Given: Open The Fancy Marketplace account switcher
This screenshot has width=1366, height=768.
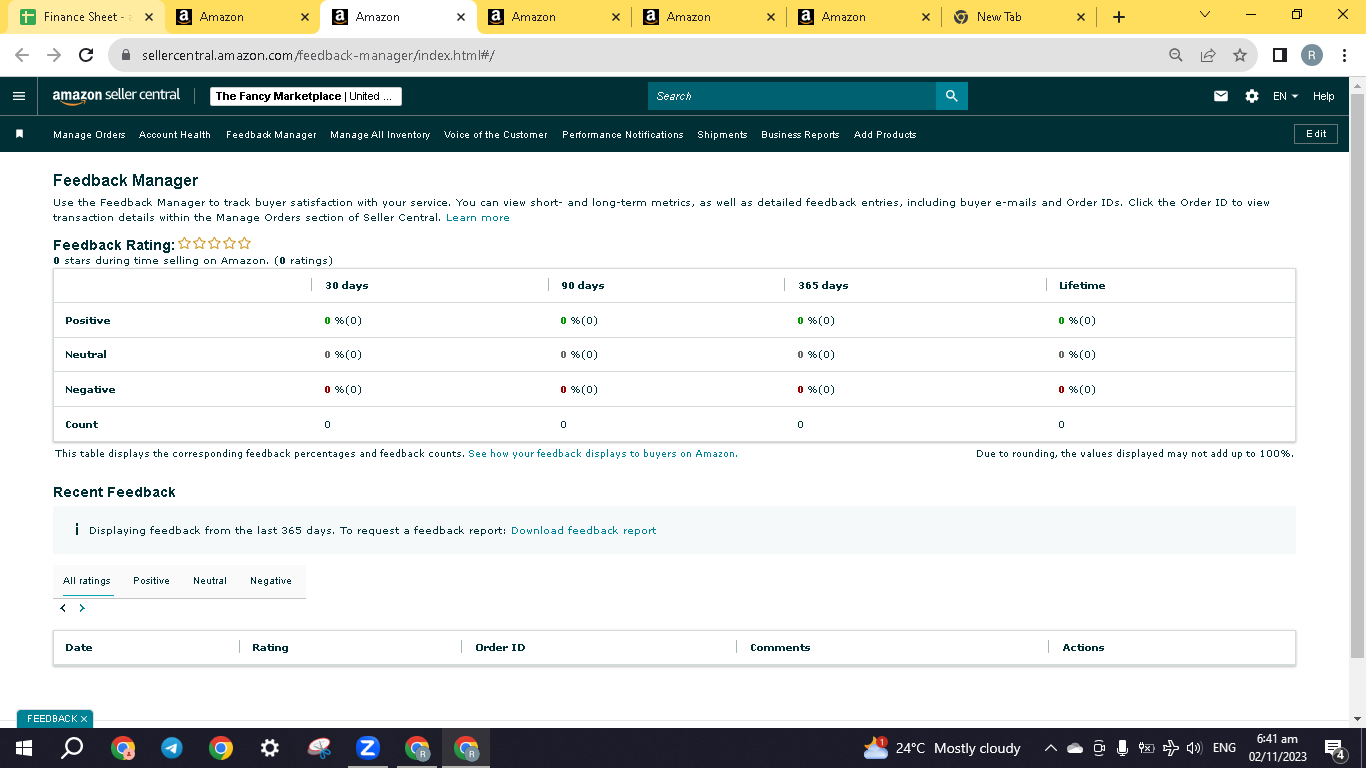Looking at the screenshot, I should click(x=306, y=96).
